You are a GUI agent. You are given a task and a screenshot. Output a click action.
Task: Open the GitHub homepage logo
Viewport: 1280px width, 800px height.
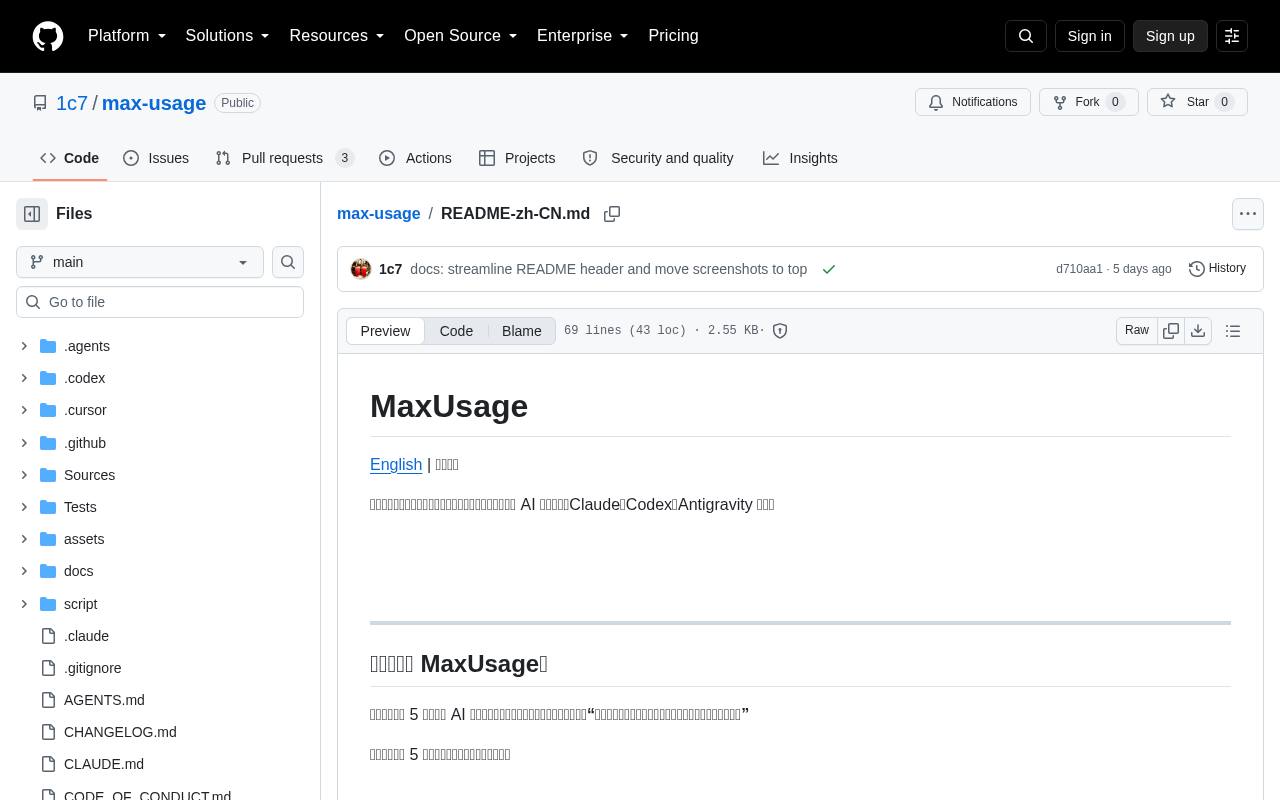(x=48, y=36)
